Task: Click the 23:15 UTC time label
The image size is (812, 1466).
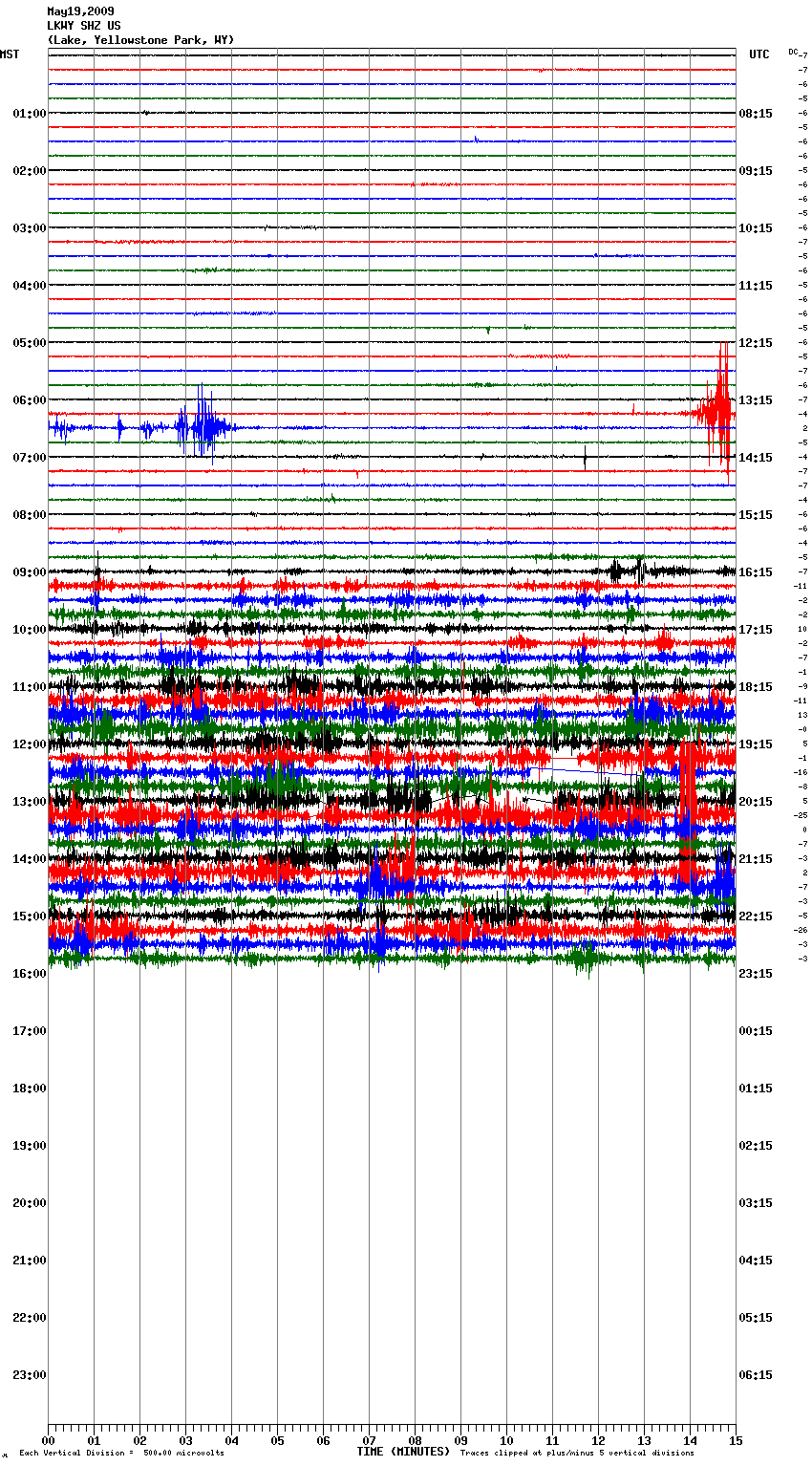Action: tap(756, 974)
